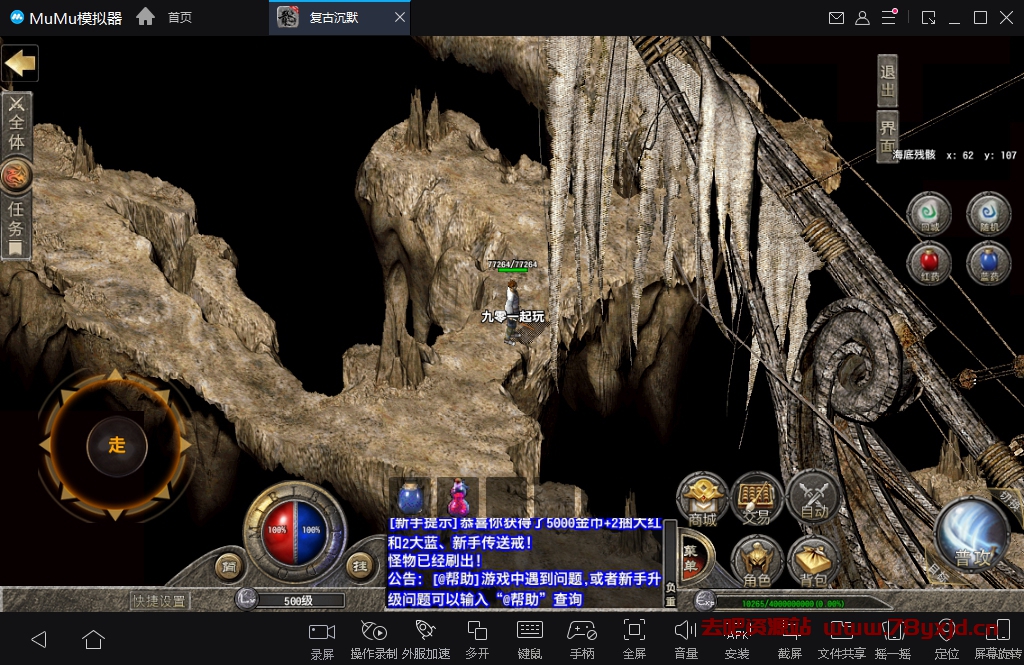The width and height of the screenshot is (1024, 665).
Task: Click the player character 九零一起玩
Action: click(x=513, y=312)
